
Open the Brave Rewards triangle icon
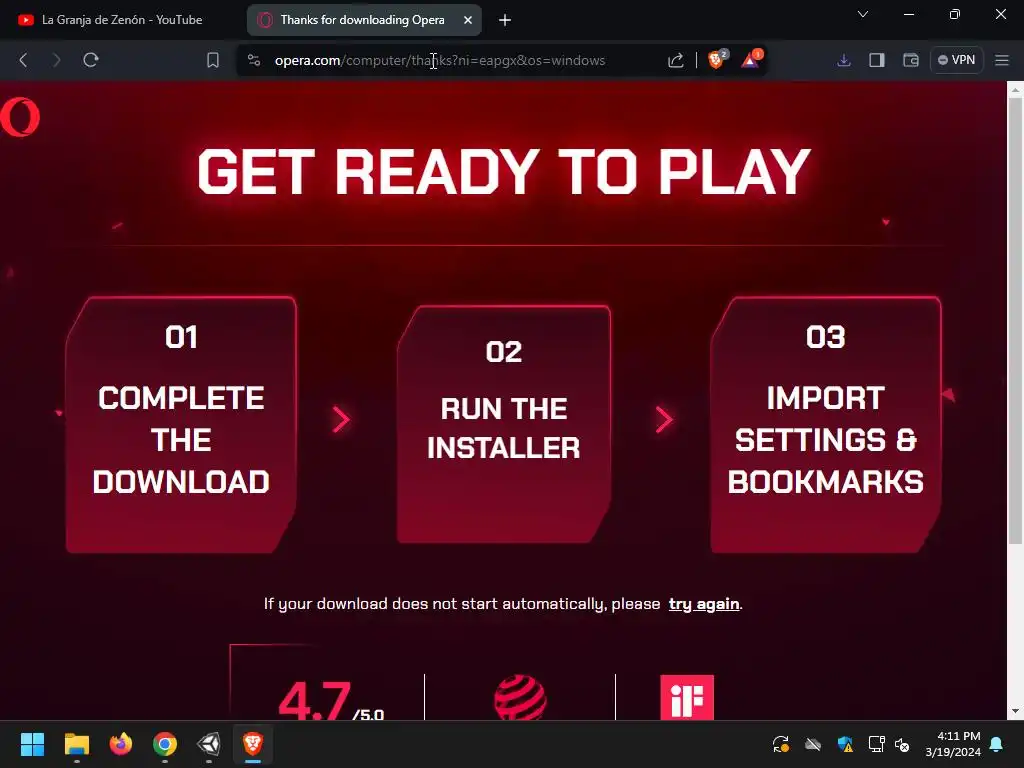tap(751, 60)
